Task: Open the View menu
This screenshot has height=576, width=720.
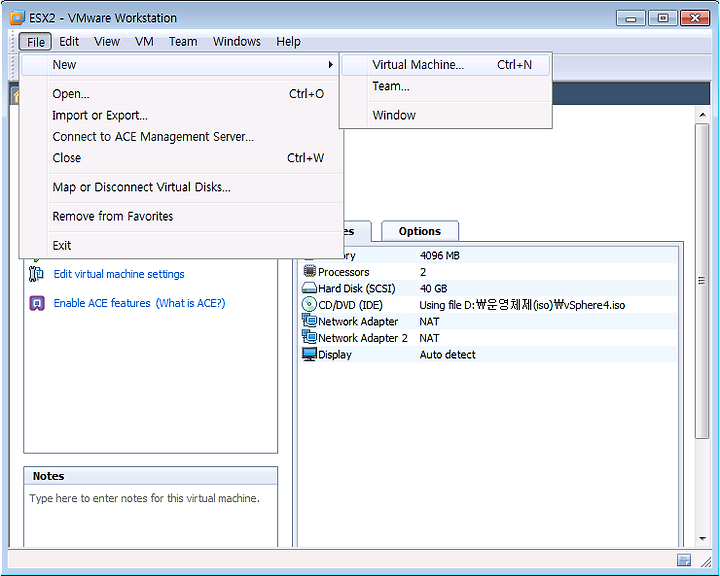Action: (107, 42)
